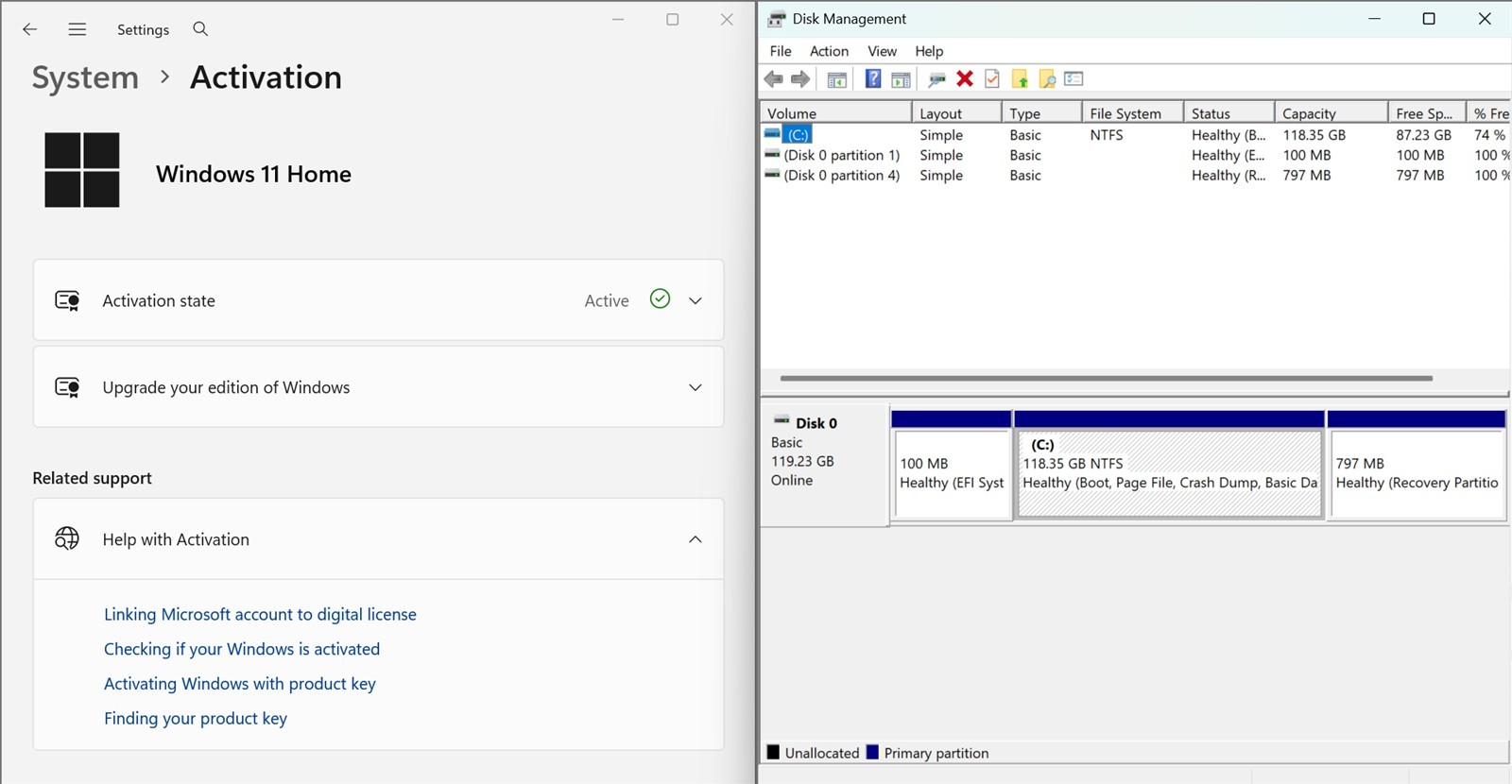
Task: Click the folder with magnifier toolbar icon
Action: [1047, 79]
